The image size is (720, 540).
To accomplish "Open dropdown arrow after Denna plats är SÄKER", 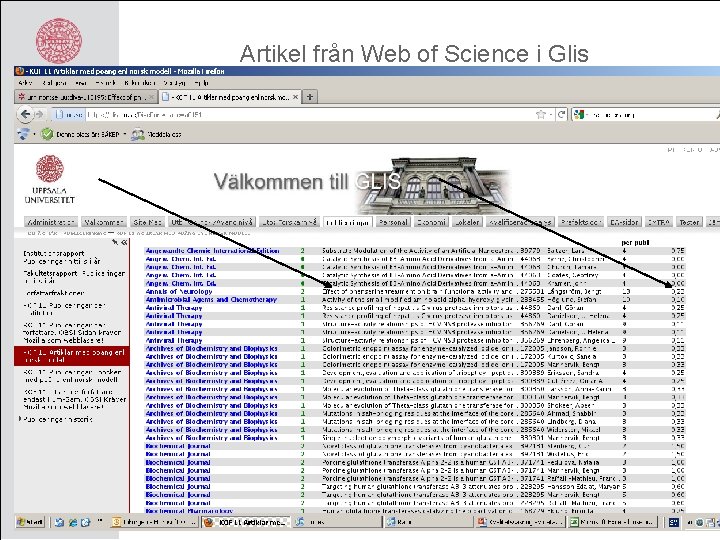I will (124, 134).
